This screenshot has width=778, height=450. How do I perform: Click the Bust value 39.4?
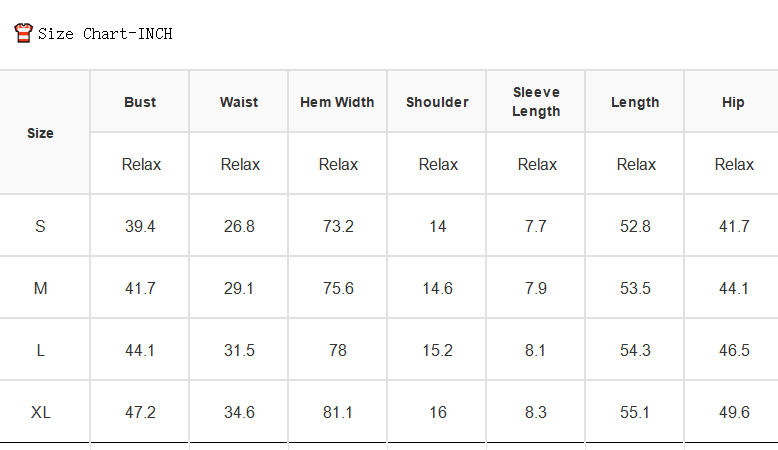pos(140,226)
